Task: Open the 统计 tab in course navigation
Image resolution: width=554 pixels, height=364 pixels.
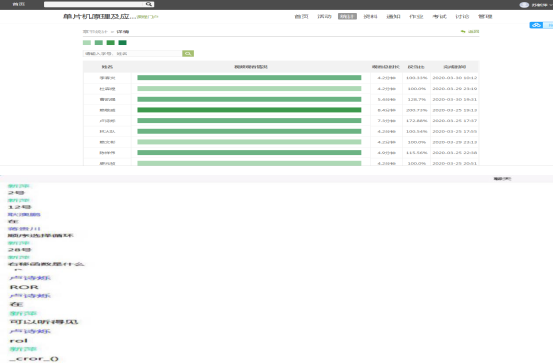Action: coord(347,16)
